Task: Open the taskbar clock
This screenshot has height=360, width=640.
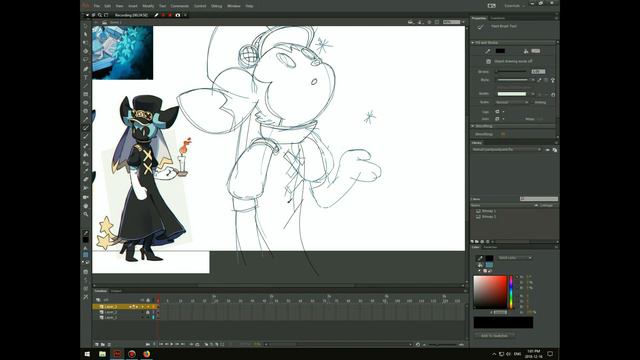Action: pos(533,353)
